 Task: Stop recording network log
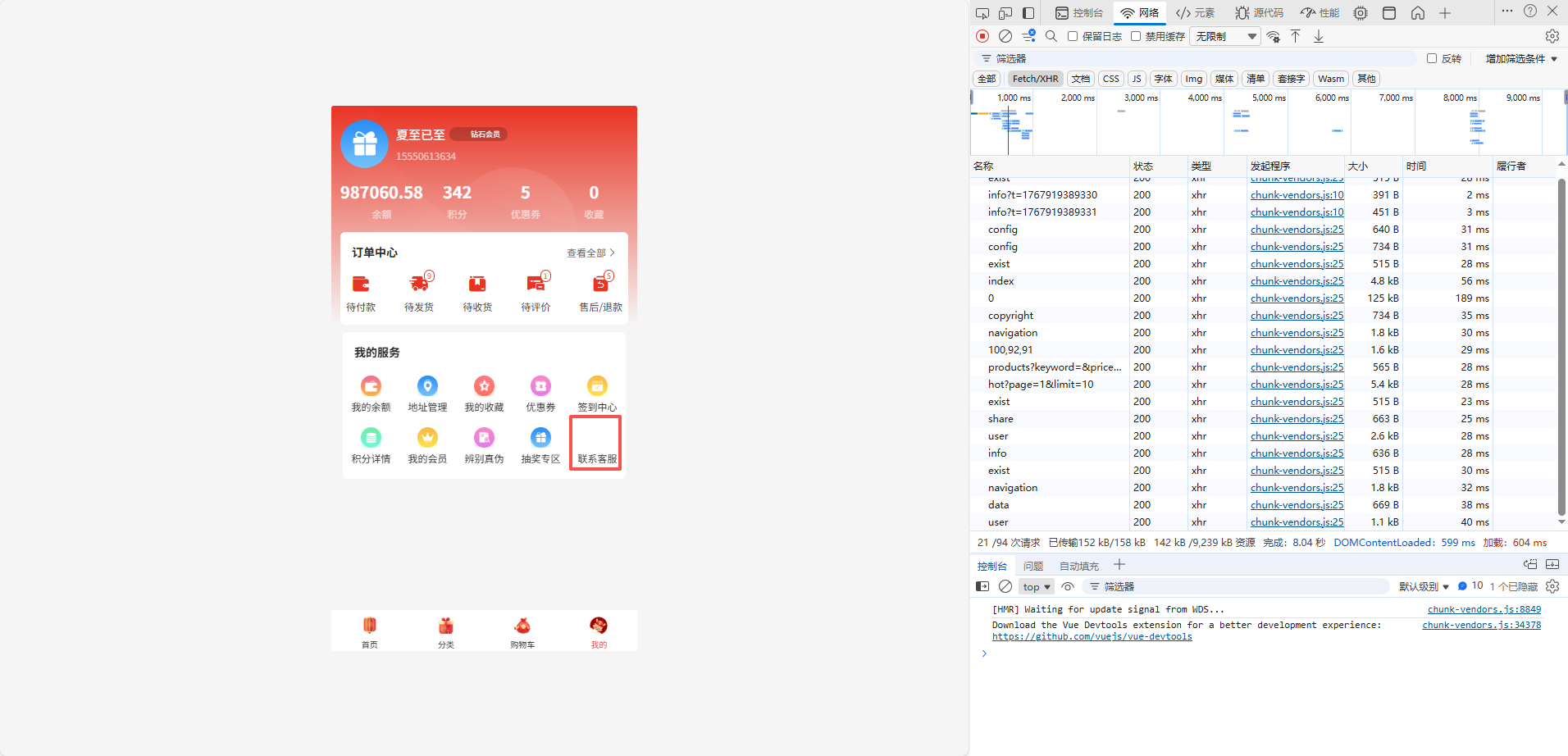click(982, 36)
